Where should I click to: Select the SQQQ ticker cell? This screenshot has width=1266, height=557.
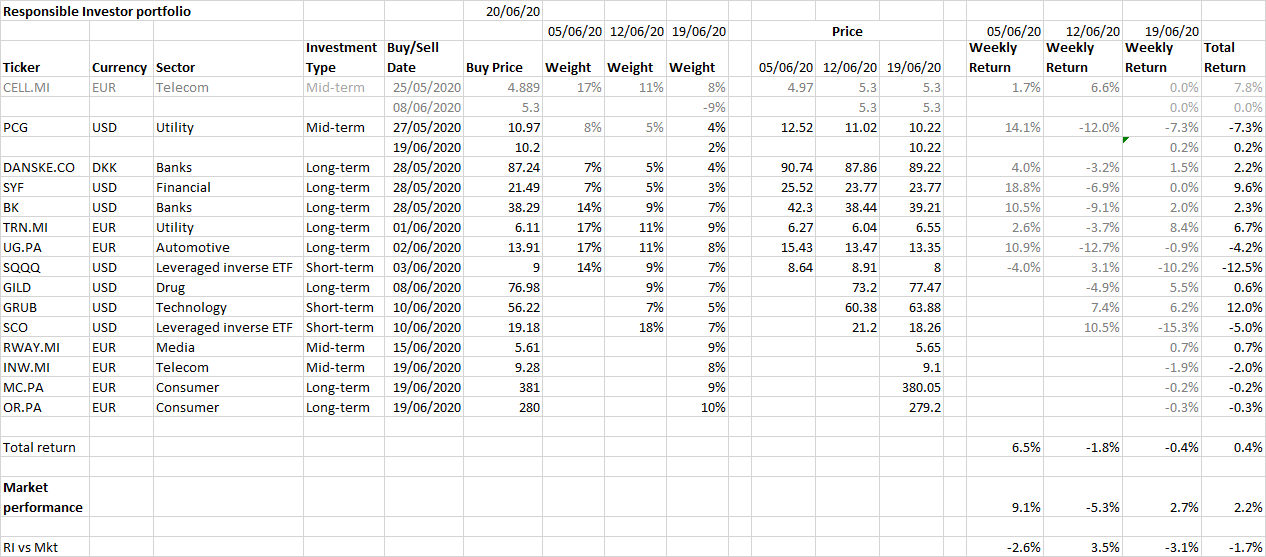pos(22,267)
